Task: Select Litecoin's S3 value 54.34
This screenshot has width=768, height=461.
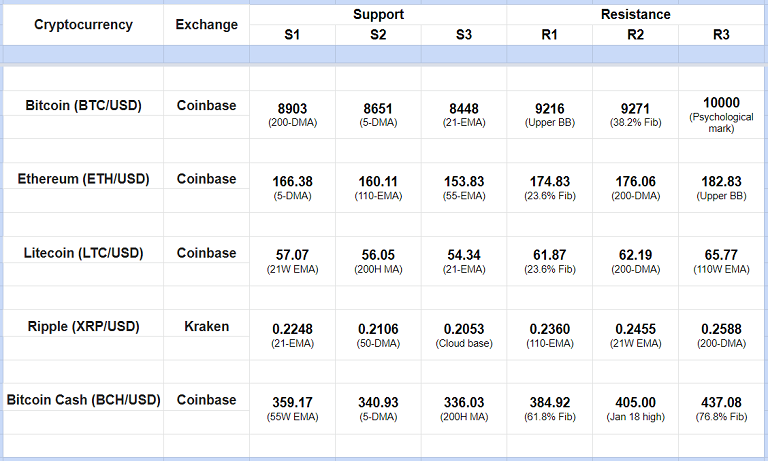Action: tap(463, 255)
